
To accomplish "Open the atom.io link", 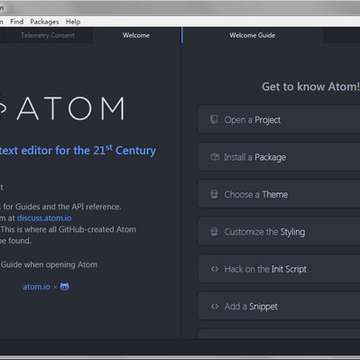I will click(36, 287).
